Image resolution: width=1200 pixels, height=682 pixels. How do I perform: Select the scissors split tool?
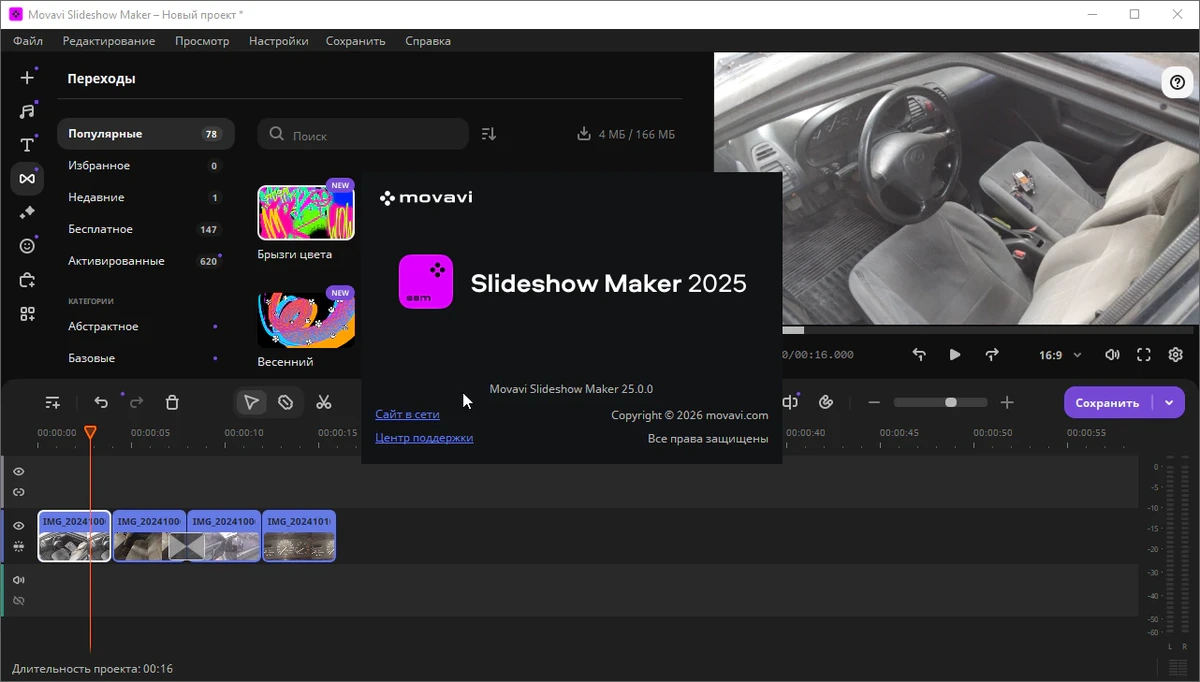[323, 402]
